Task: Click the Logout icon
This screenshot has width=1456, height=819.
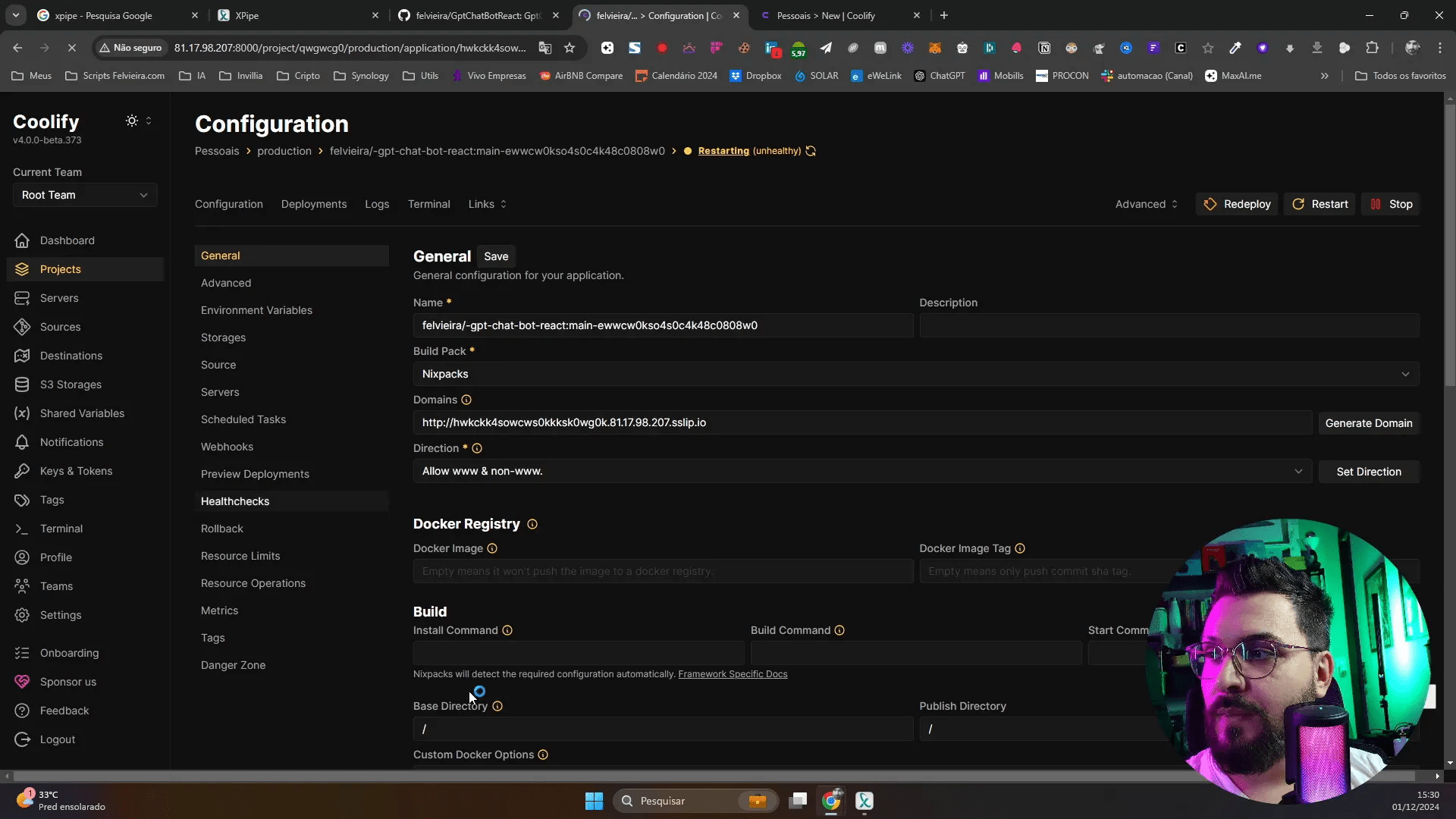Action: pos(22,739)
